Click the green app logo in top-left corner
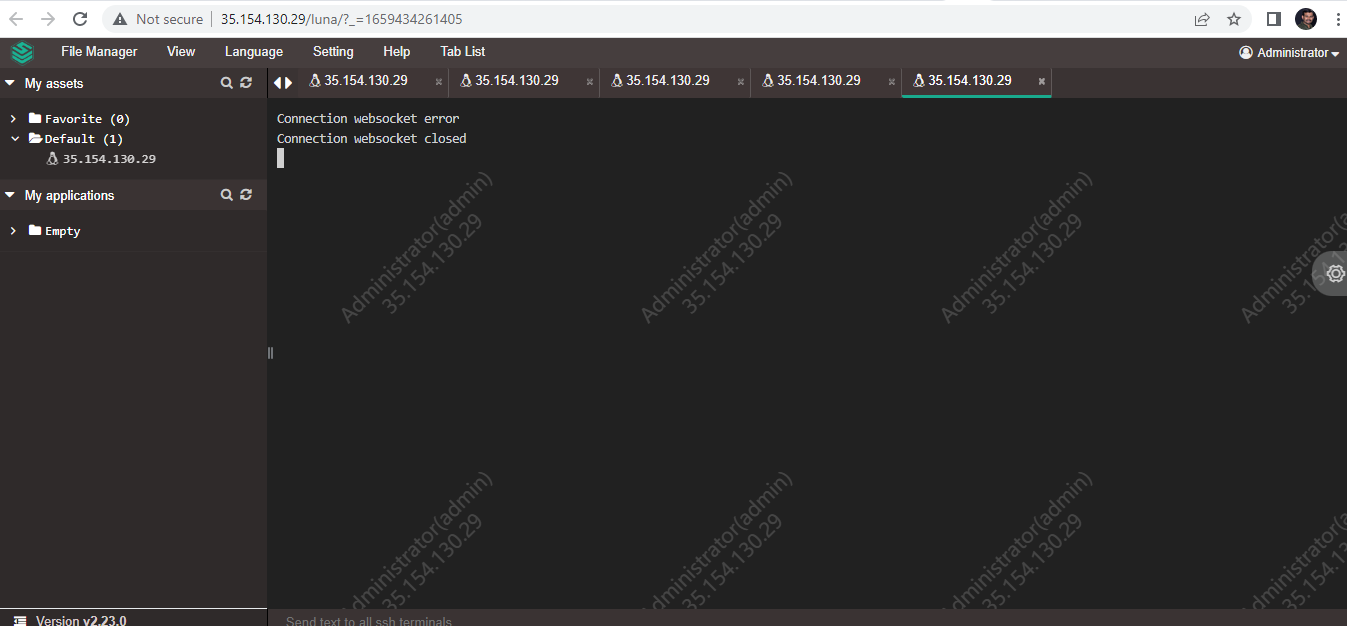1347x626 pixels. coord(21,51)
